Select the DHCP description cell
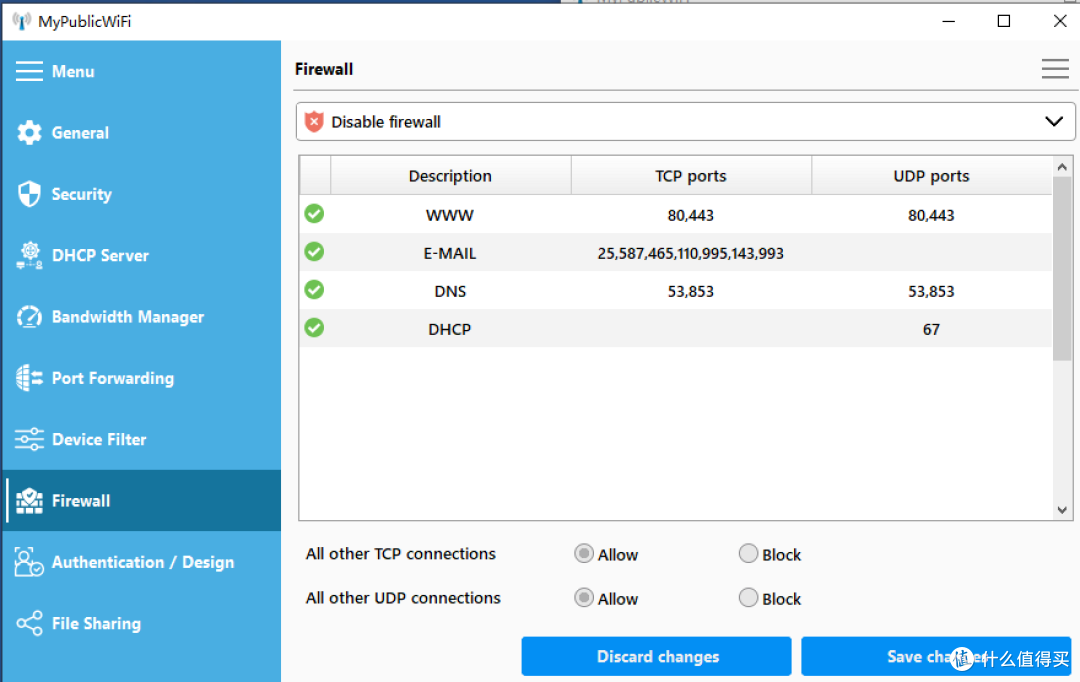 450,329
